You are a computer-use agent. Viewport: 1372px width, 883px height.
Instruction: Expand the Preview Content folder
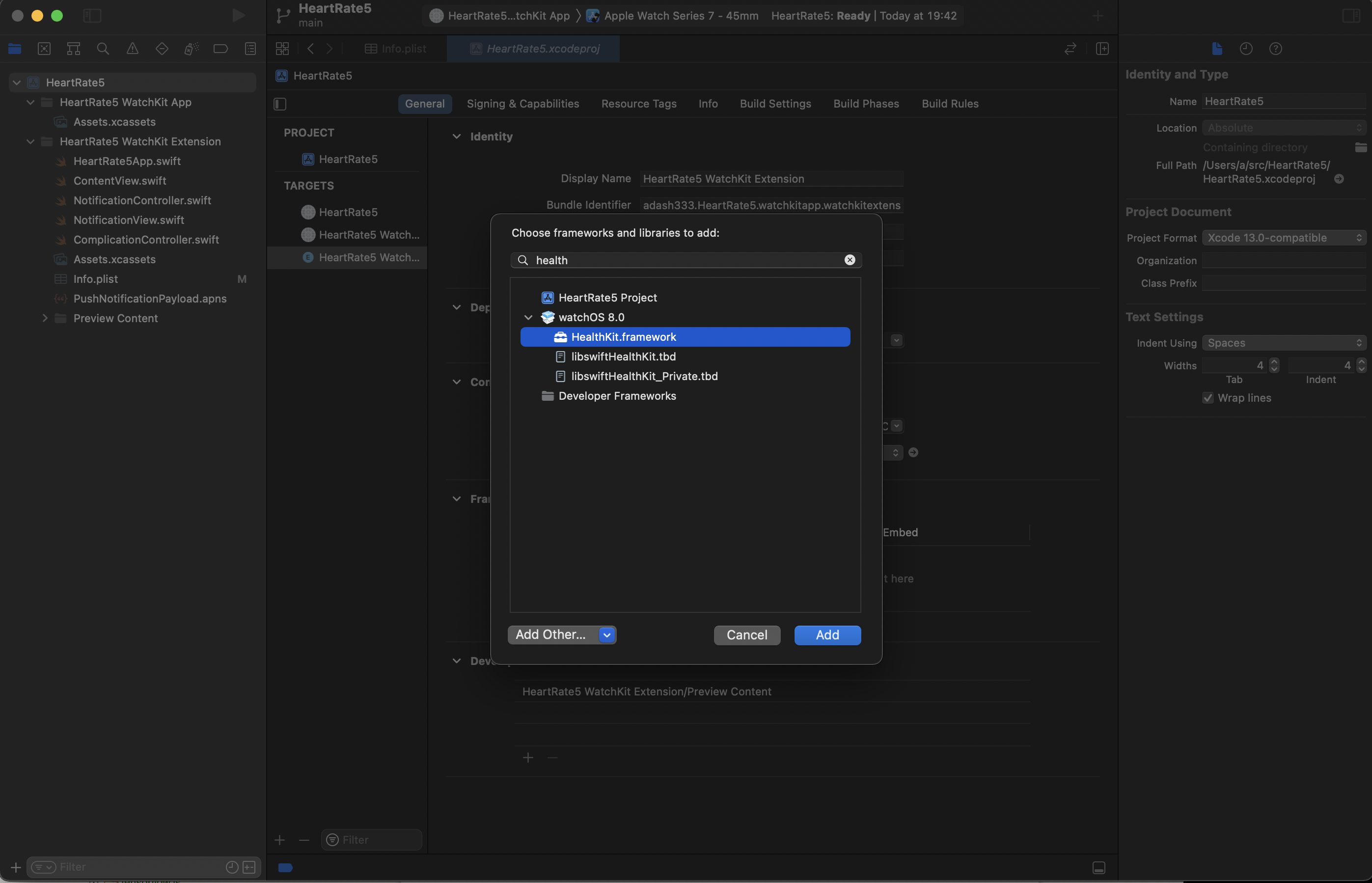pyautogui.click(x=44, y=318)
